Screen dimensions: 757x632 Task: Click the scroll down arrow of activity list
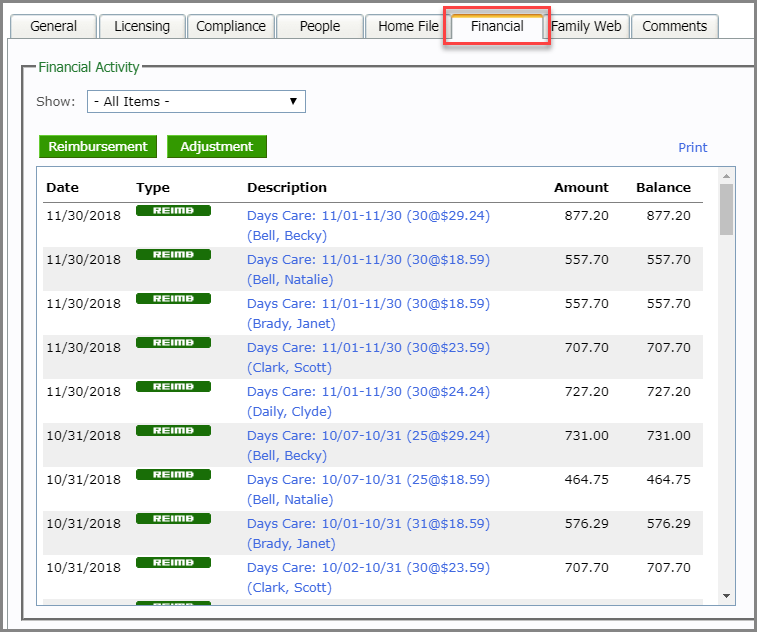click(x=726, y=596)
